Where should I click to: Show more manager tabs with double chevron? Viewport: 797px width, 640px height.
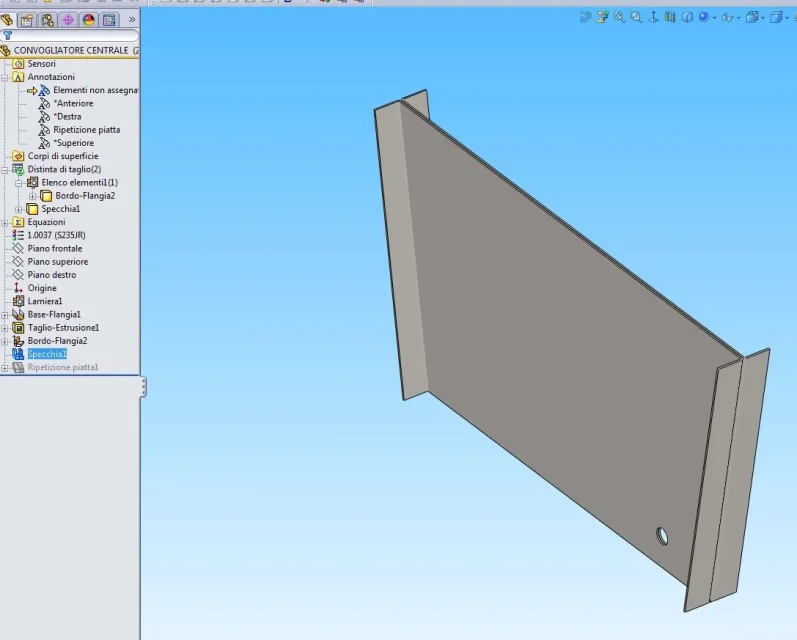coord(132,20)
